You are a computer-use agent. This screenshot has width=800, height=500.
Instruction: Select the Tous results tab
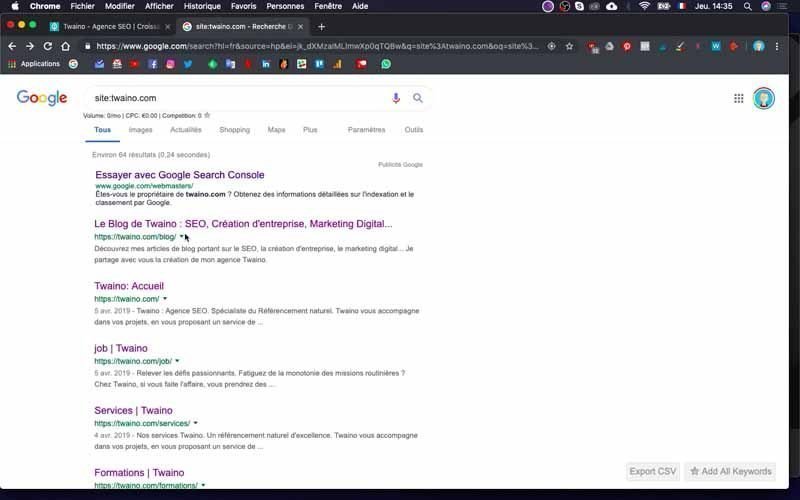[x=103, y=130]
